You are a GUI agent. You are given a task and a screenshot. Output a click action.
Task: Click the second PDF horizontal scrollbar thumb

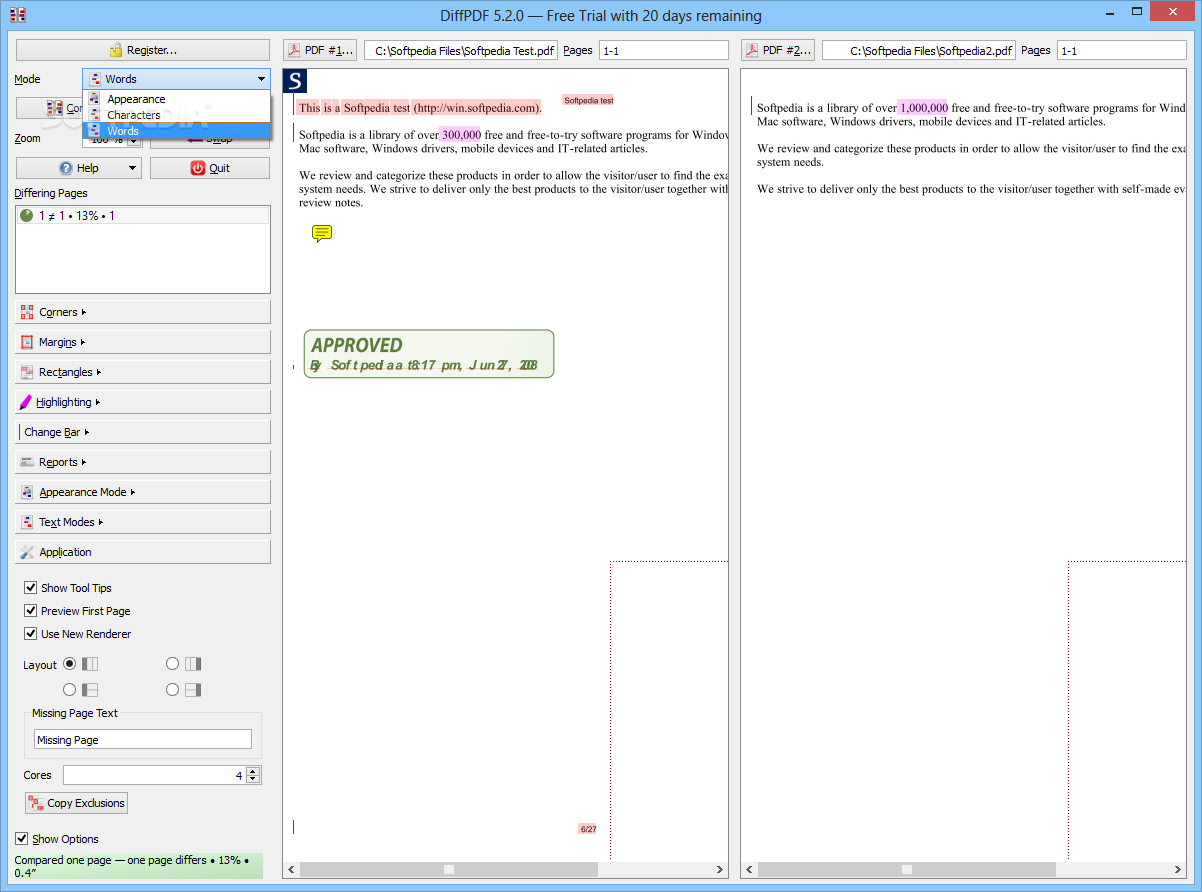click(907, 870)
